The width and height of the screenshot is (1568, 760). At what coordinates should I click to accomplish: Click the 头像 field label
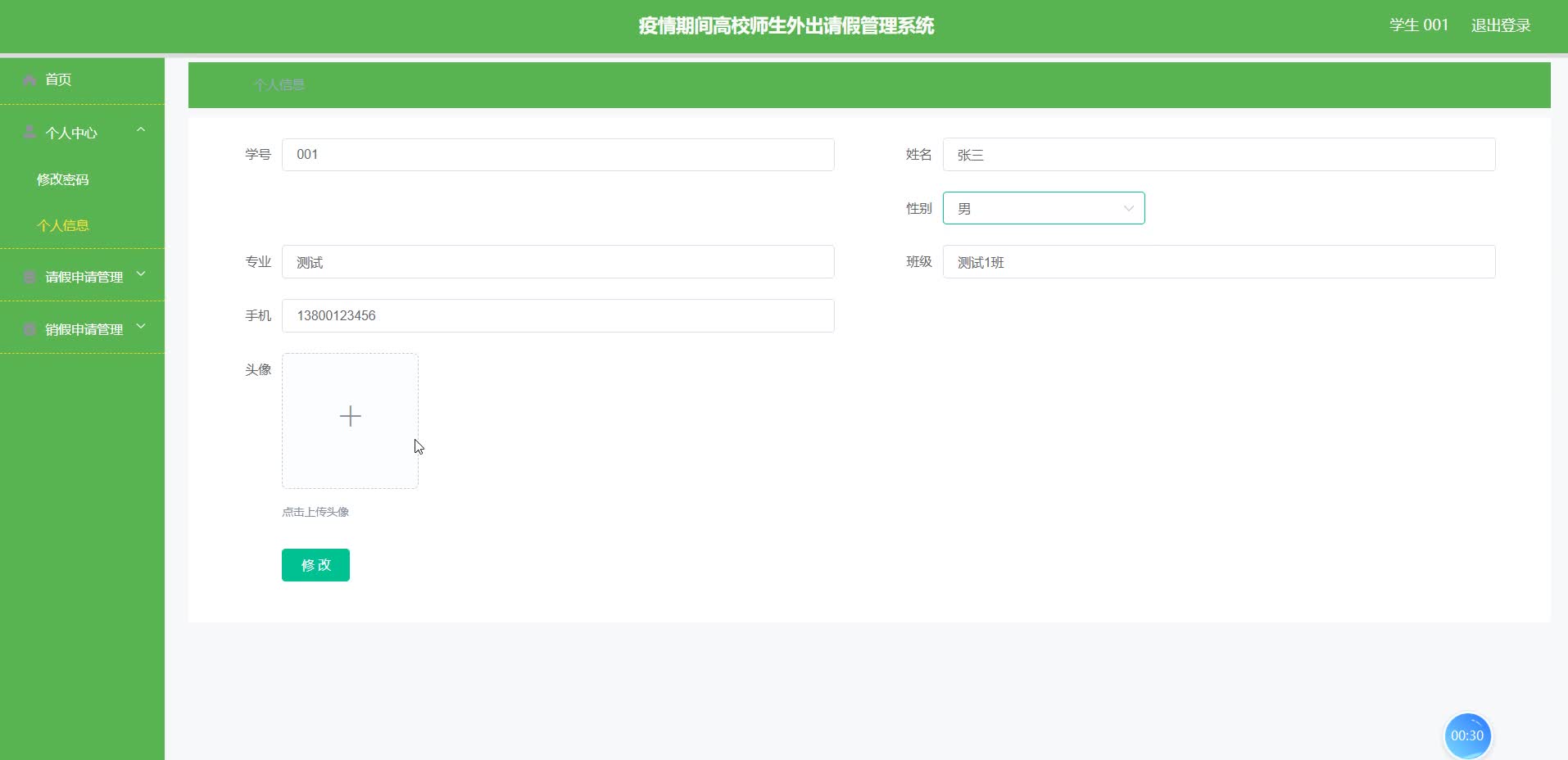(x=258, y=369)
